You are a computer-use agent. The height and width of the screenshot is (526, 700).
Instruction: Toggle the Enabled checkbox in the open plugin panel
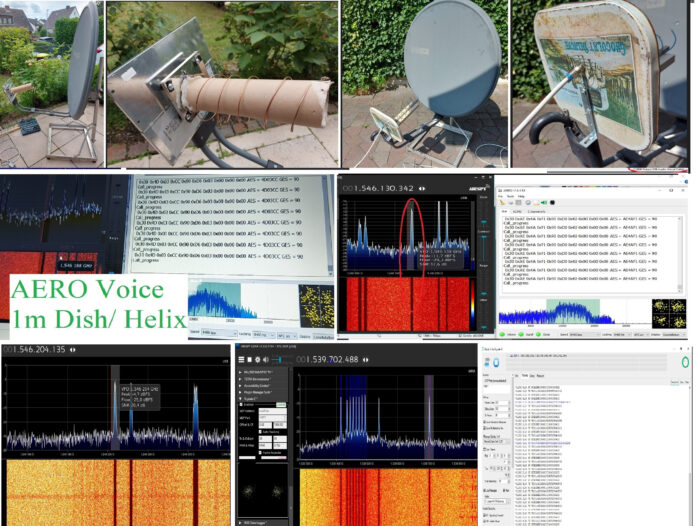coord(241,405)
